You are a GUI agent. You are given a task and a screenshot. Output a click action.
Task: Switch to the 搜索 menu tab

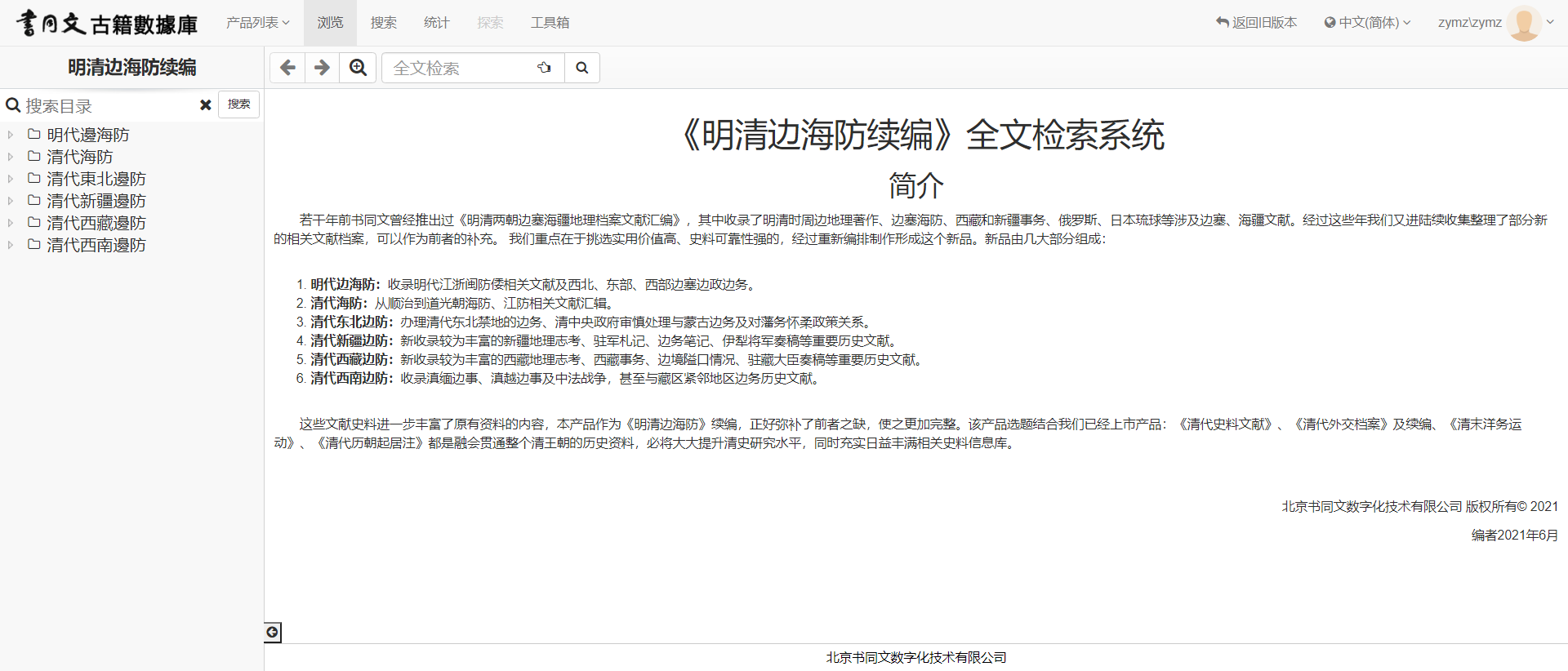pos(383,23)
